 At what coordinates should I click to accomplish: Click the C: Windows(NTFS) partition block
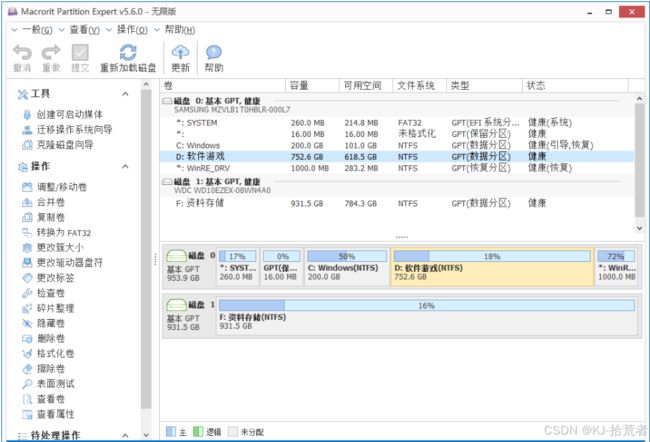[x=347, y=267]
